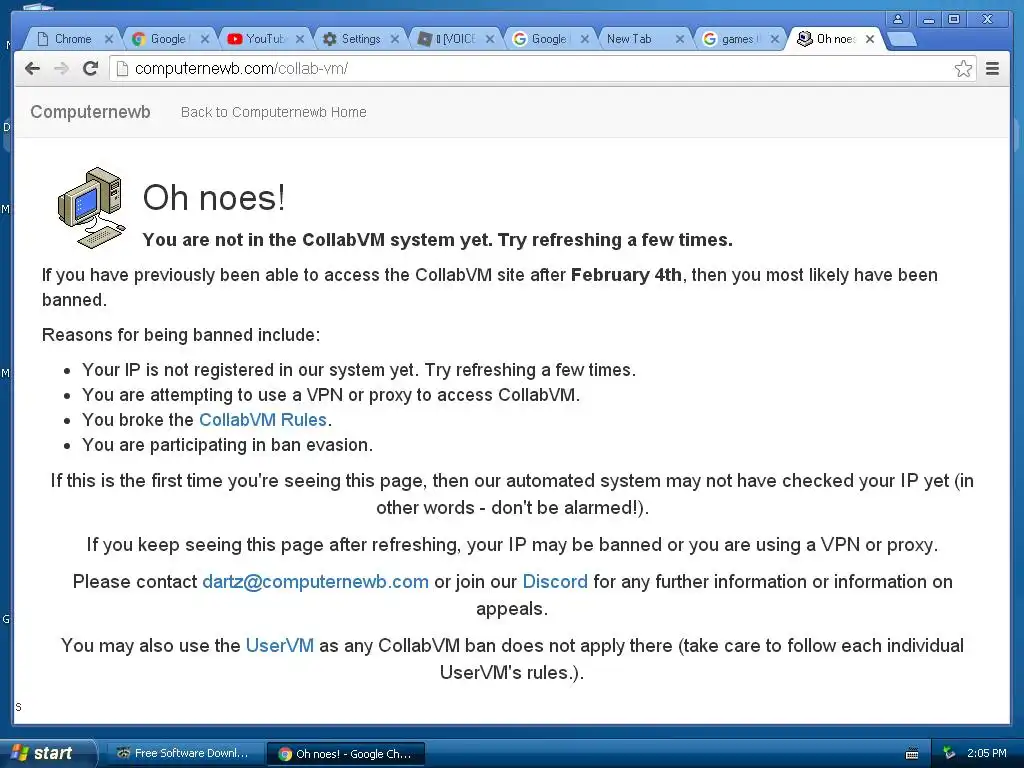1024x768 pixels.
Task: Close the New Tab tab
Action: point(680,39)
